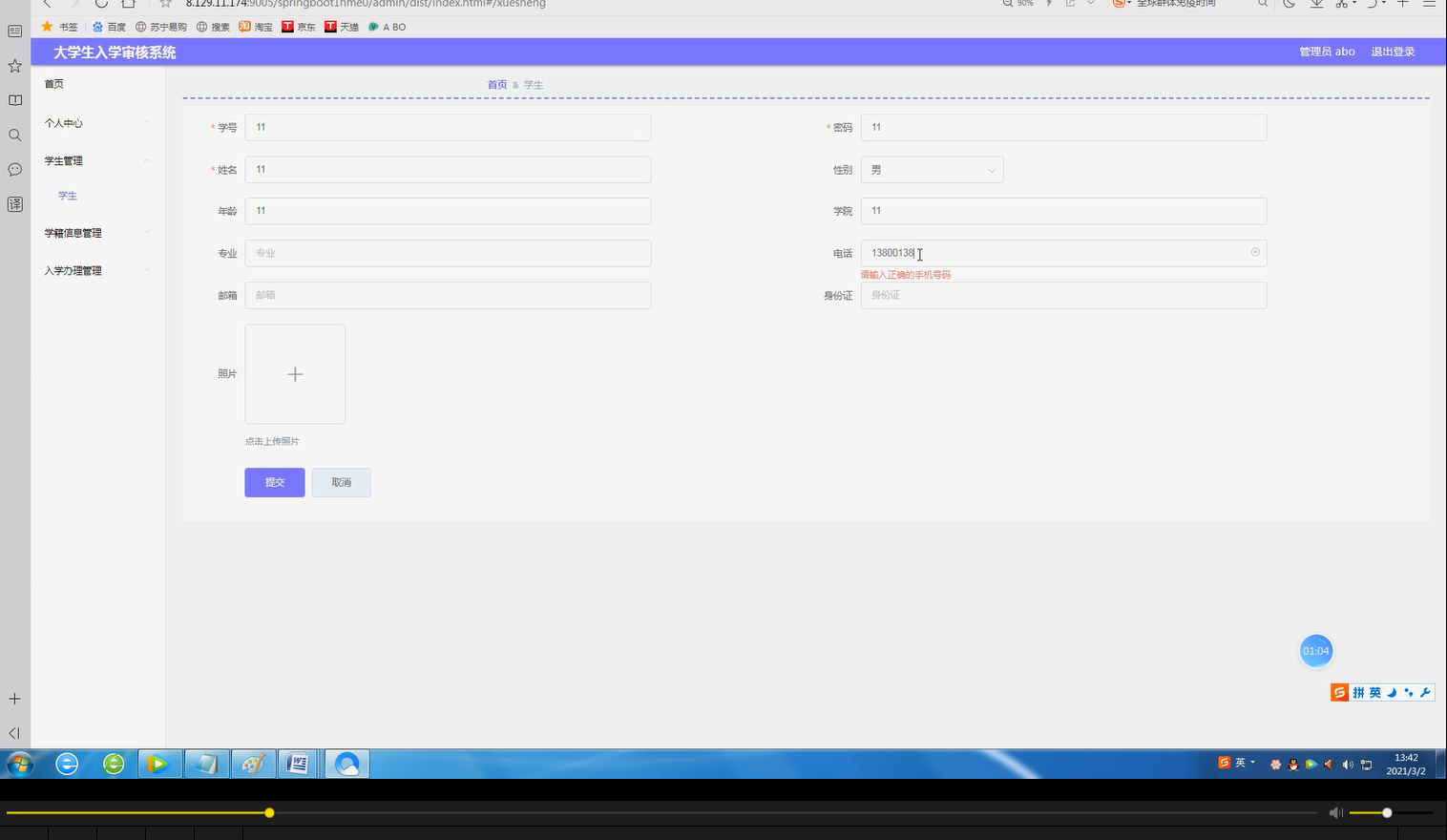
Task: Open the A BO bookmark
Action: tap(388, 27)
